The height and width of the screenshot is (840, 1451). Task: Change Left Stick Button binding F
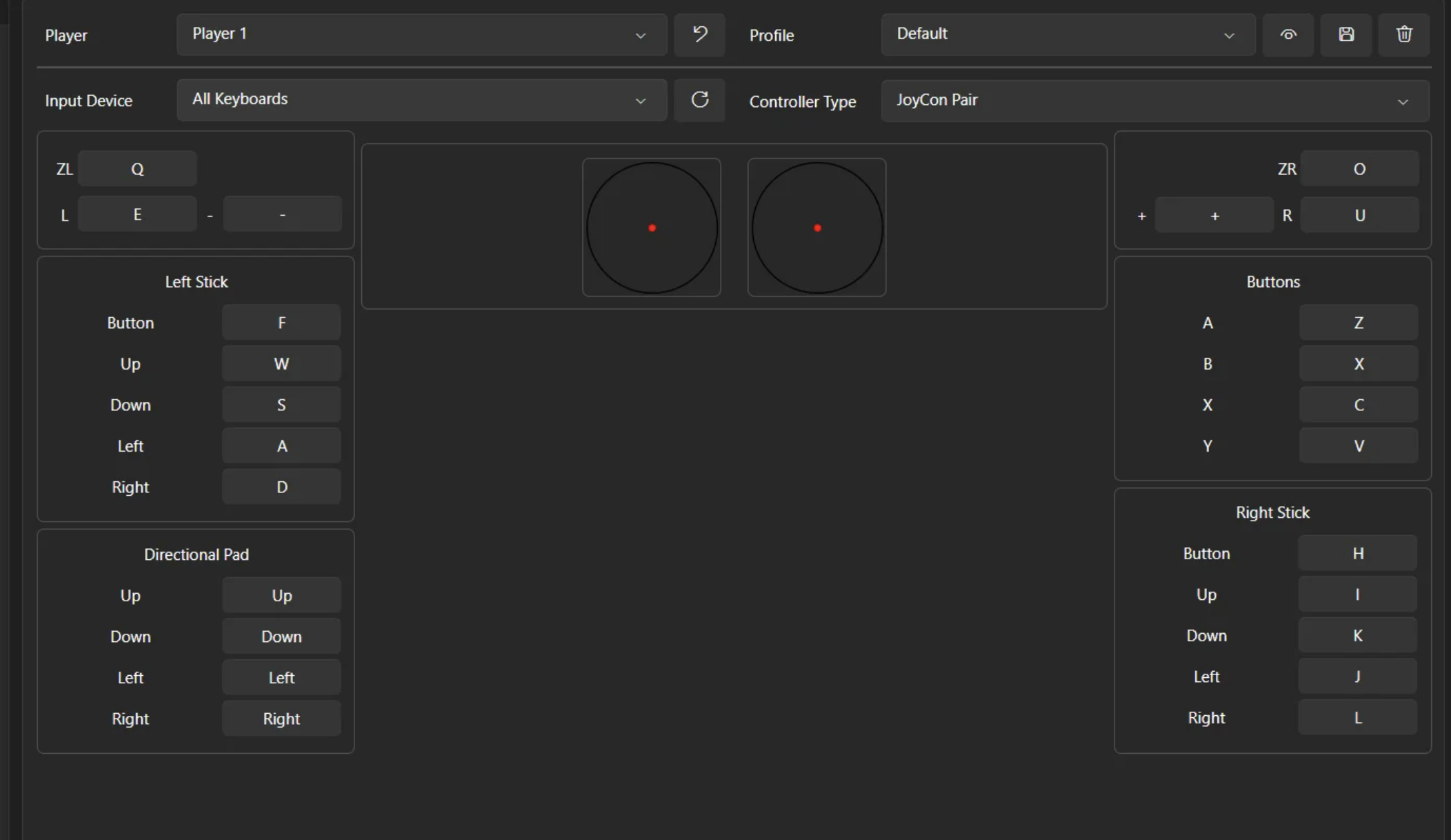click(281, 323)
